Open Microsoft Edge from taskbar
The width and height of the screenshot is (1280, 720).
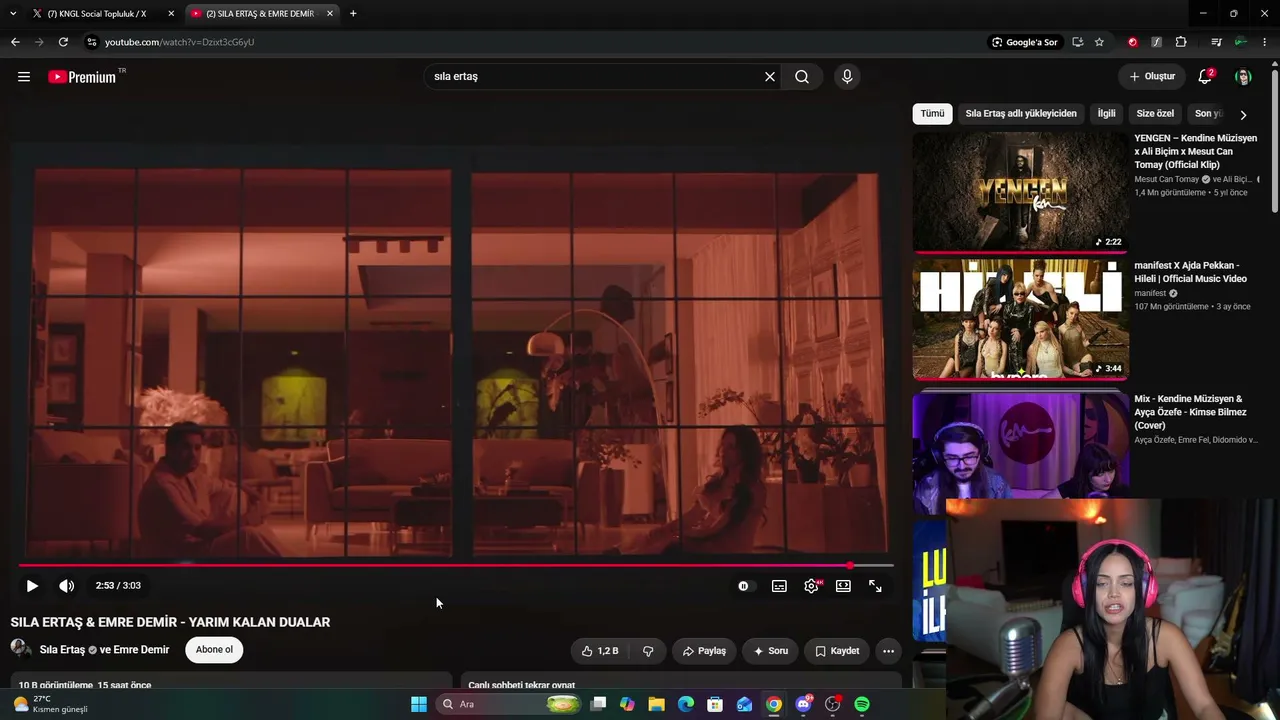[686, 704]
